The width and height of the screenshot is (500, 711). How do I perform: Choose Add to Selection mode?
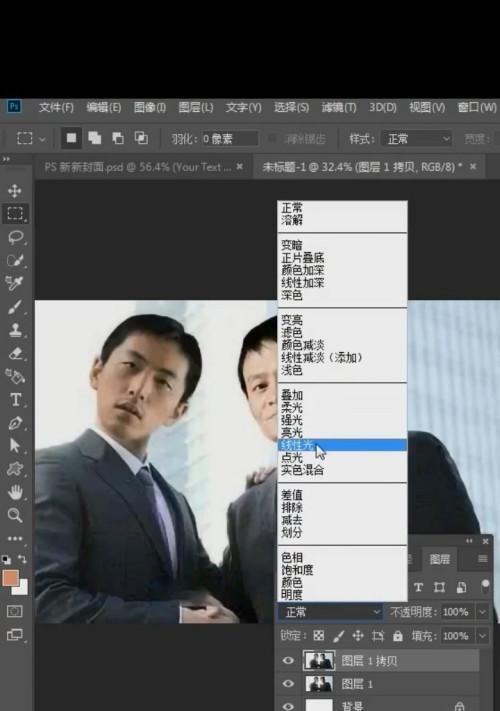point(95,138)
